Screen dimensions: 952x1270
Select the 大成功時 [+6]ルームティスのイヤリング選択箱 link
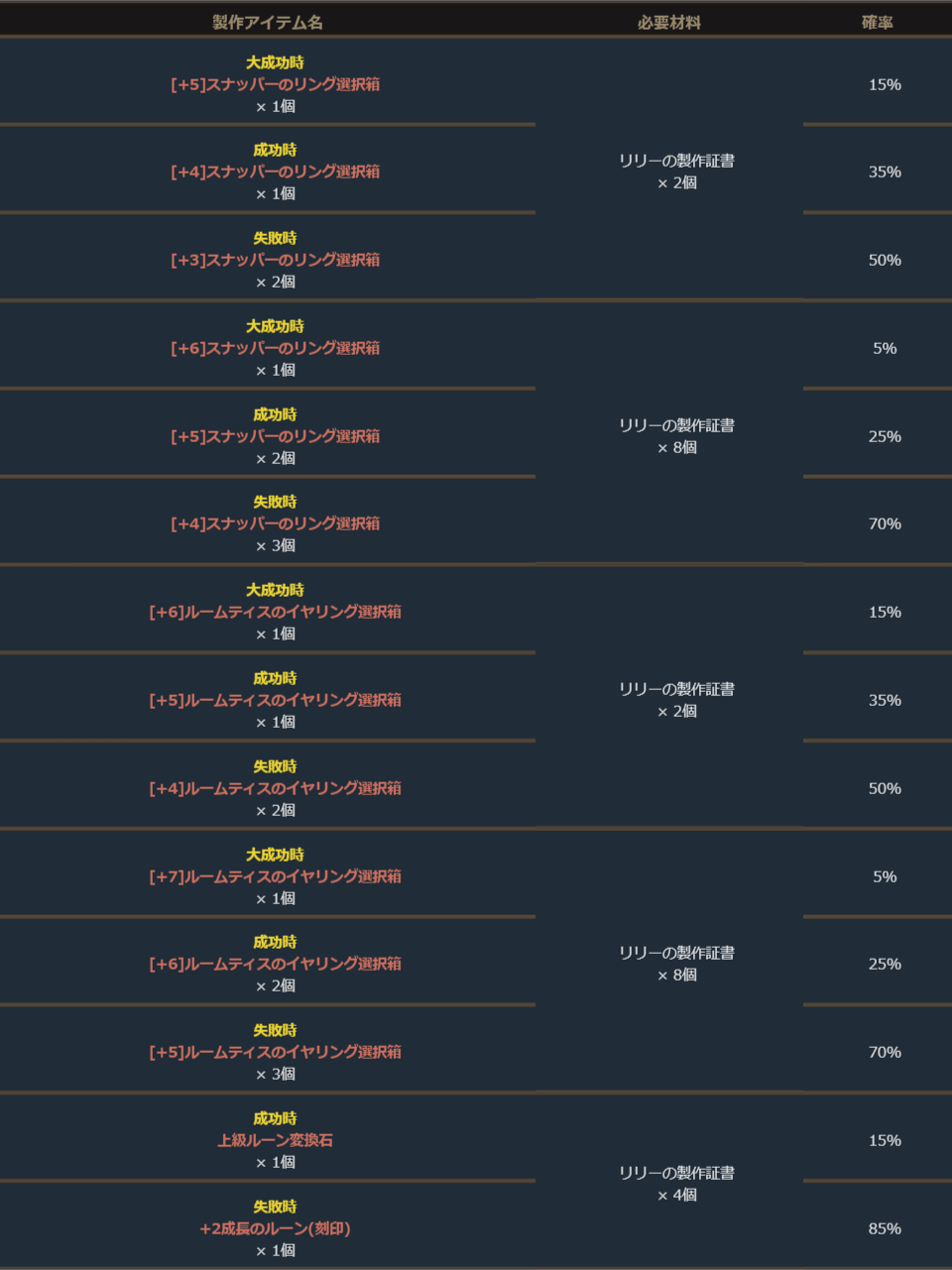pos(275,612)
